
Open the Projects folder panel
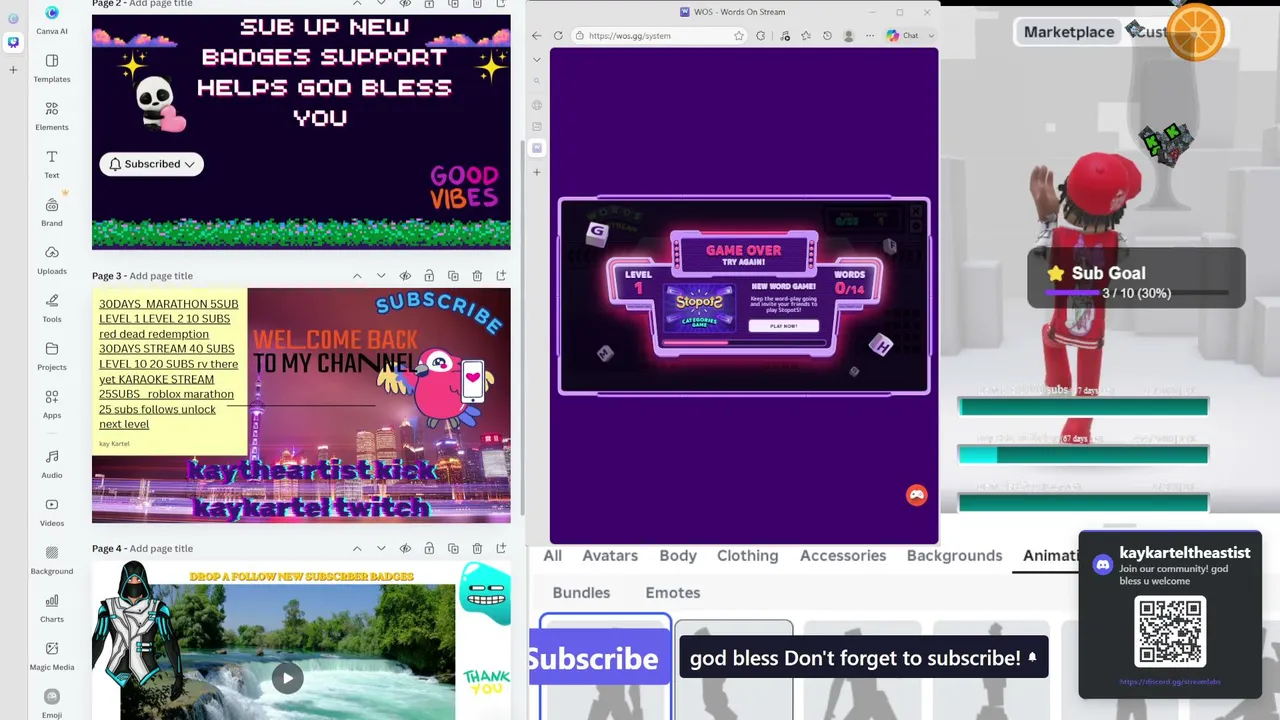point(52,355)
